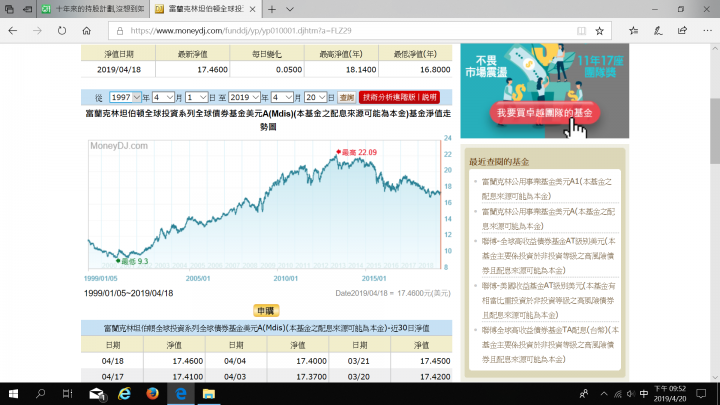
Task: Open Task View on taskbar
Action: coord(68,394)
